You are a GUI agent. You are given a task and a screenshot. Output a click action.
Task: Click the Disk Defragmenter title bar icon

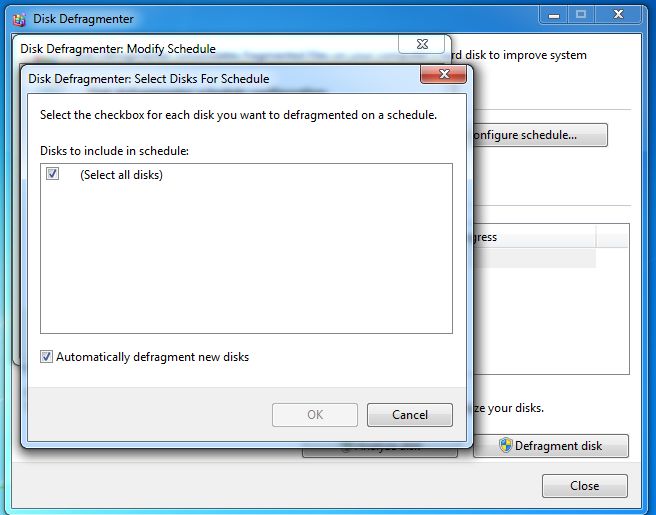19,19
